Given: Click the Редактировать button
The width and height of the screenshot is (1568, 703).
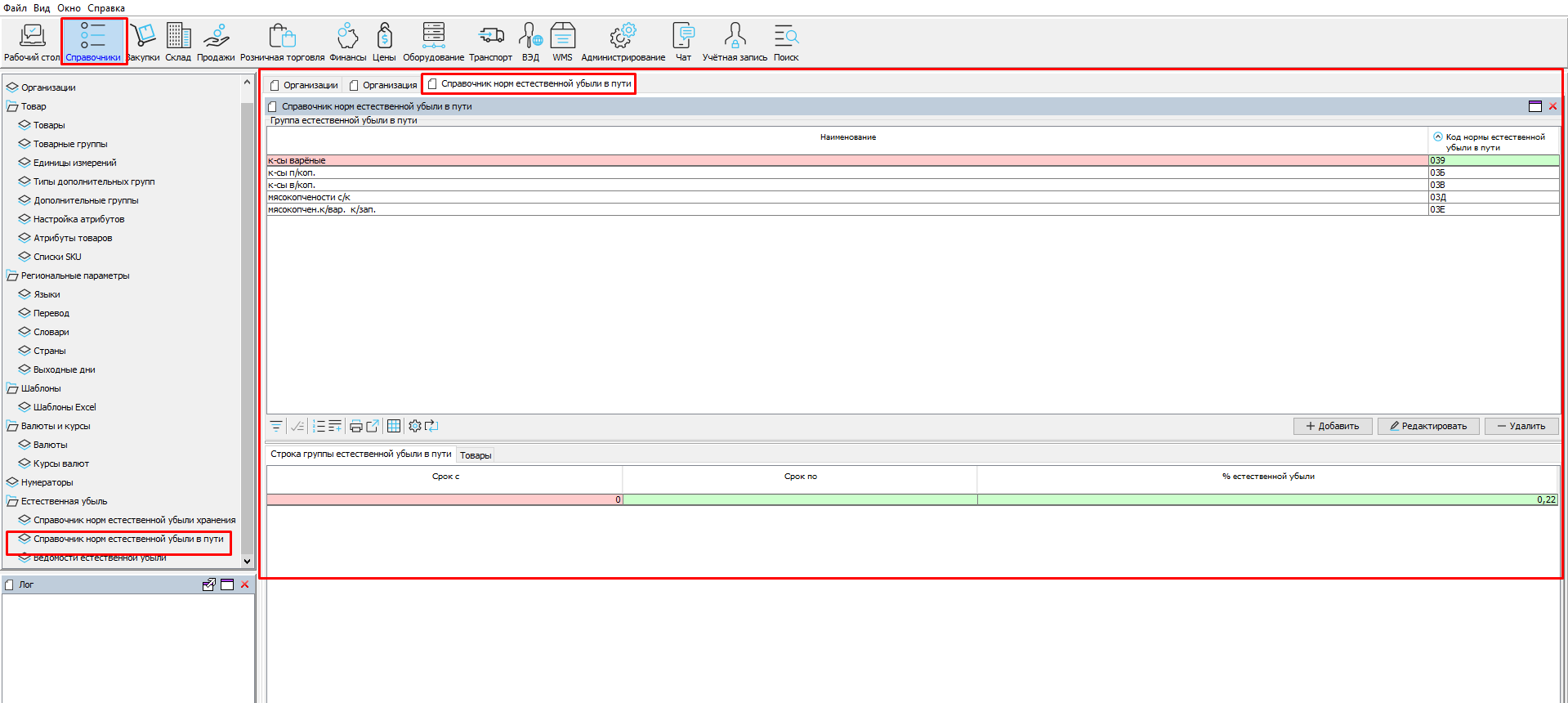Looking at the screenshot, I should [x=1427, y=426].
